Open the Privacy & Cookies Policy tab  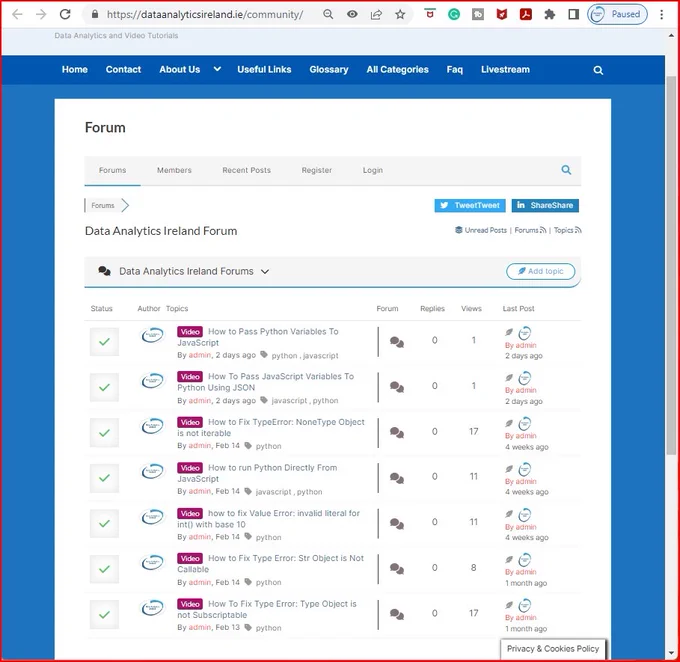[x=553, y=649]
